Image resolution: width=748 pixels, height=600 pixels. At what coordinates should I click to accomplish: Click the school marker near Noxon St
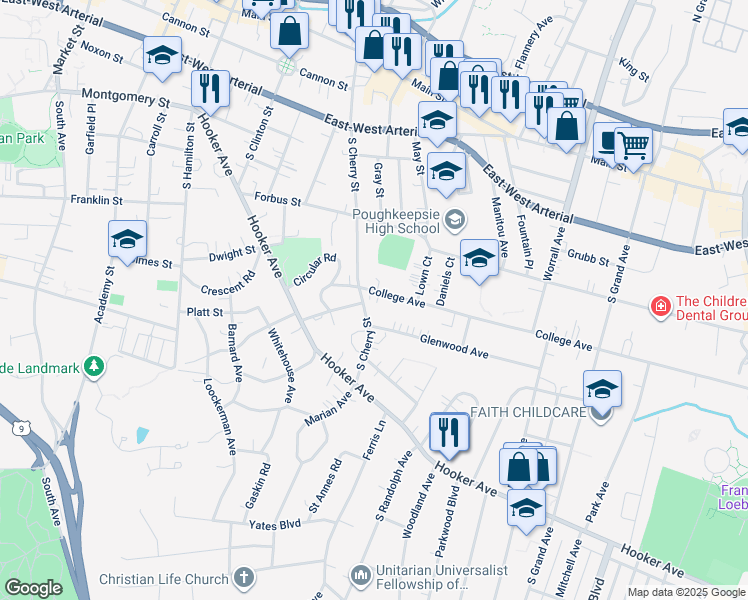point(162,58)
